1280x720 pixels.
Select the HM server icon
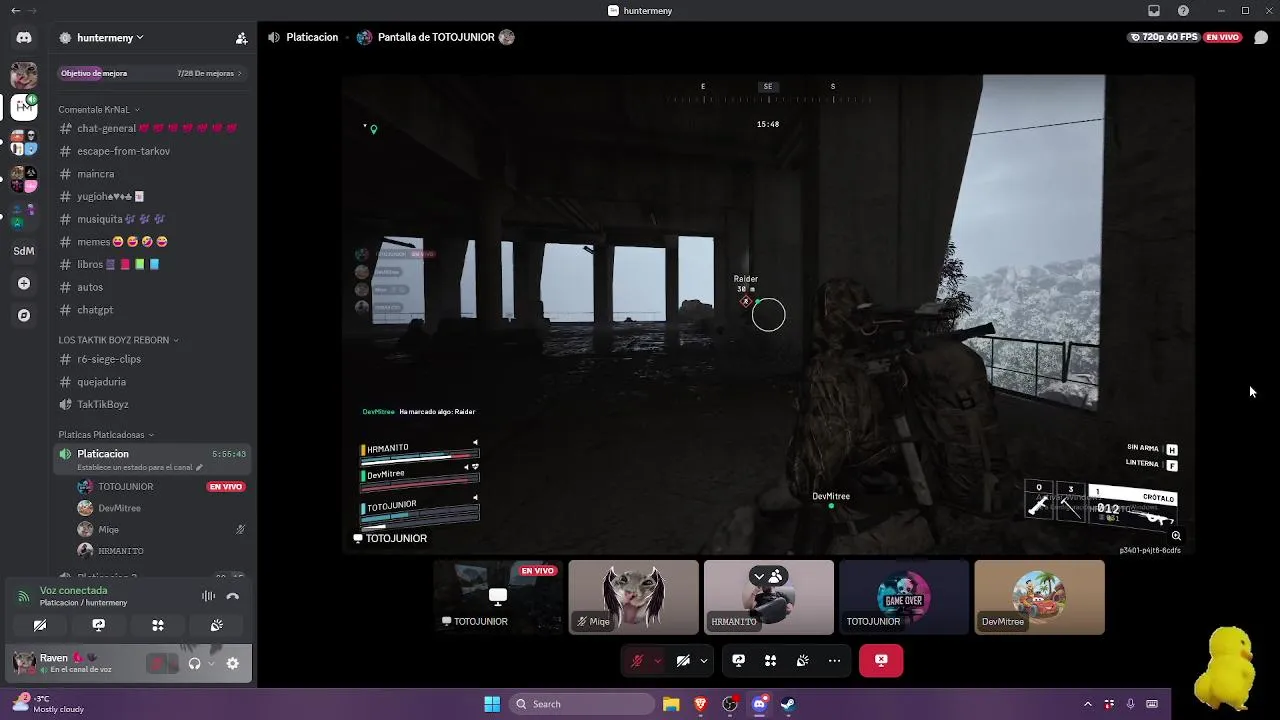point(24,106)
